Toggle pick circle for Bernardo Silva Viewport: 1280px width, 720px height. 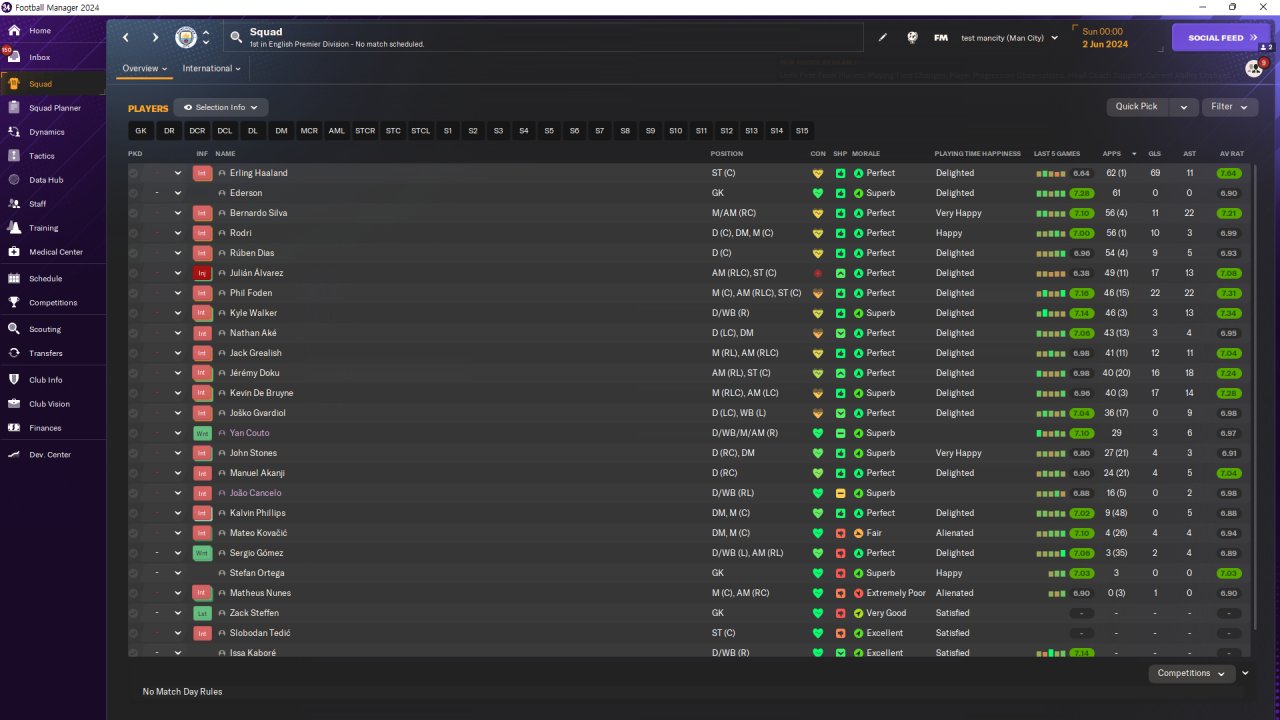tap(133, 213)
